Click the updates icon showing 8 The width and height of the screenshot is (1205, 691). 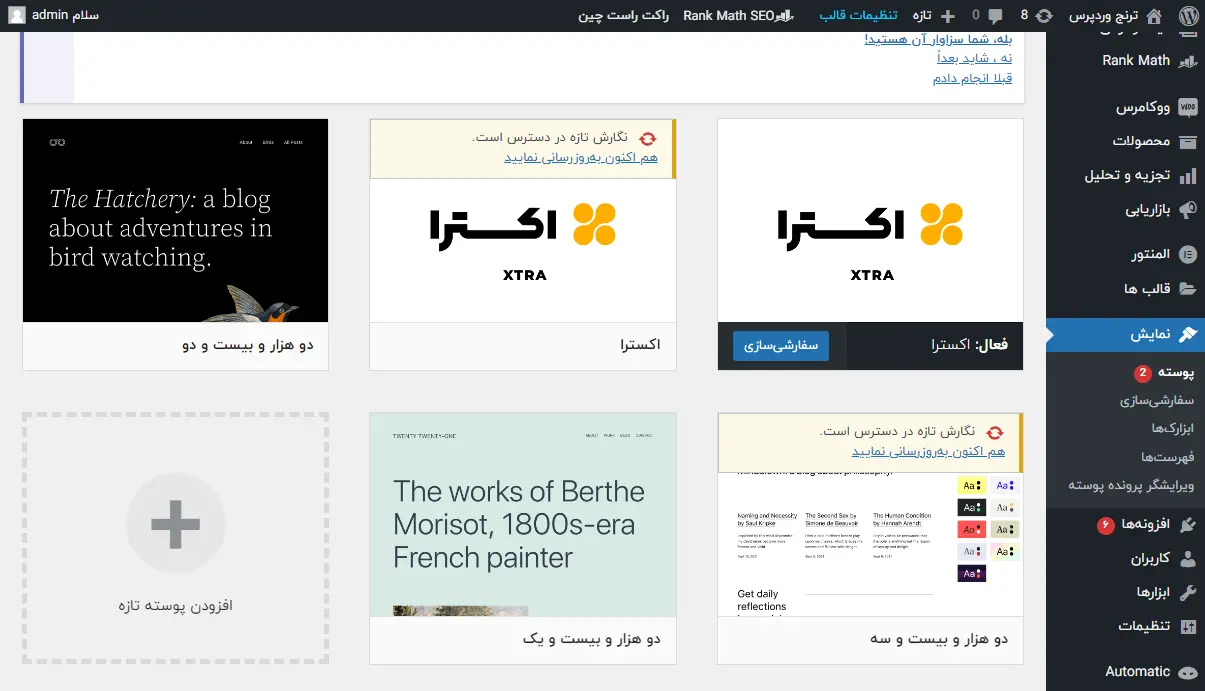click(x=1044, y=16)
